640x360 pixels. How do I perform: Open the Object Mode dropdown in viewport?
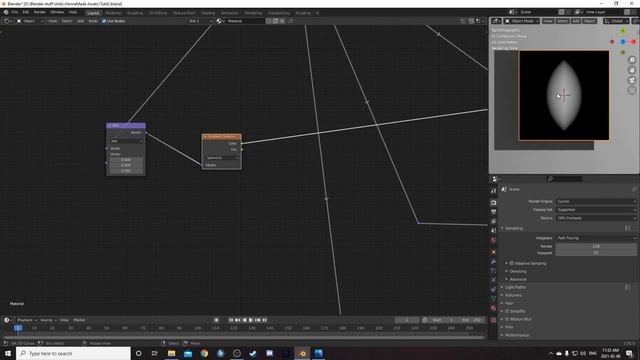(522, 21)
